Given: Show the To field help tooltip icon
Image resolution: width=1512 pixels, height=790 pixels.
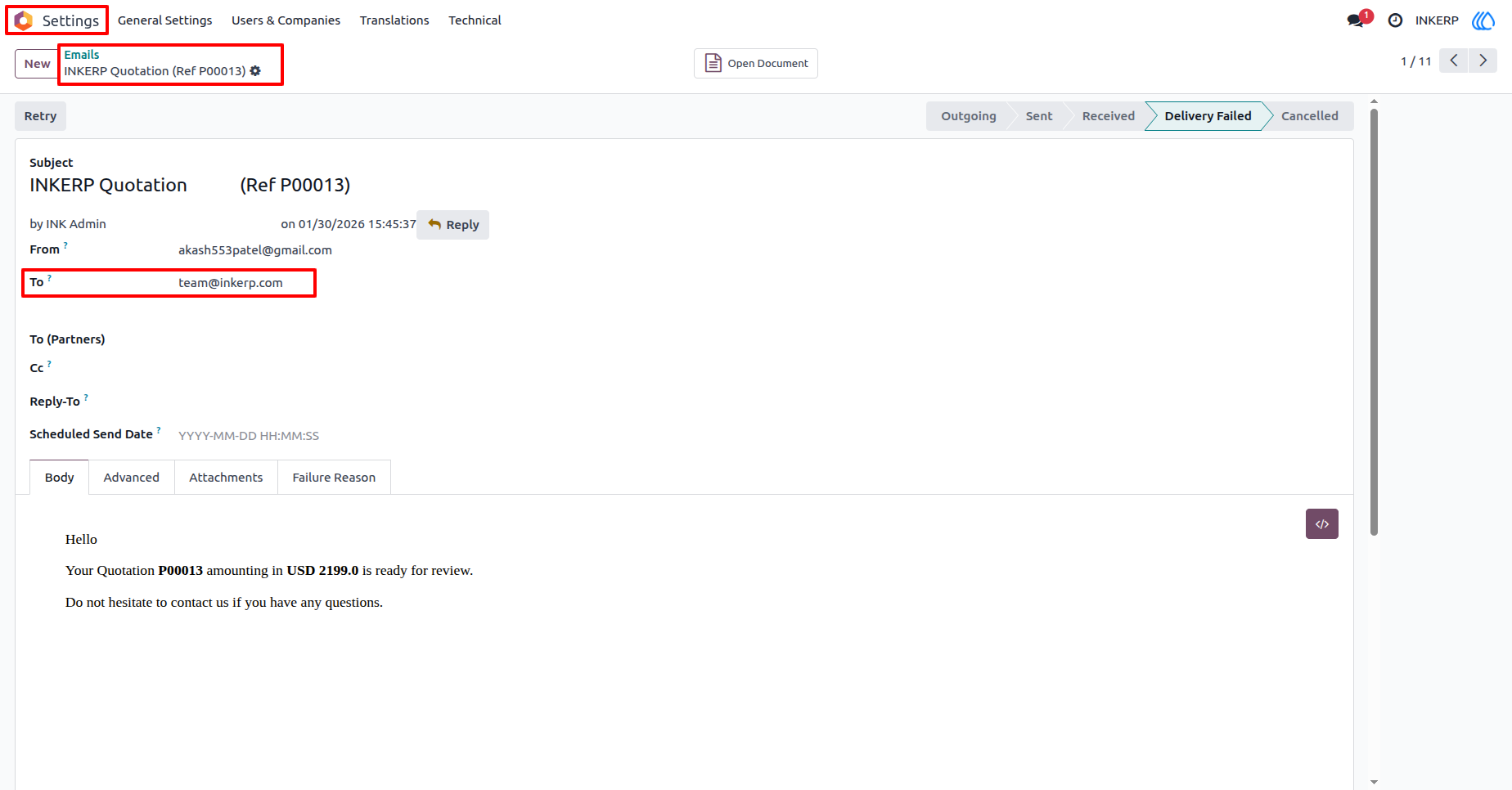Looking at the screenshot, I should coord(49,278).
